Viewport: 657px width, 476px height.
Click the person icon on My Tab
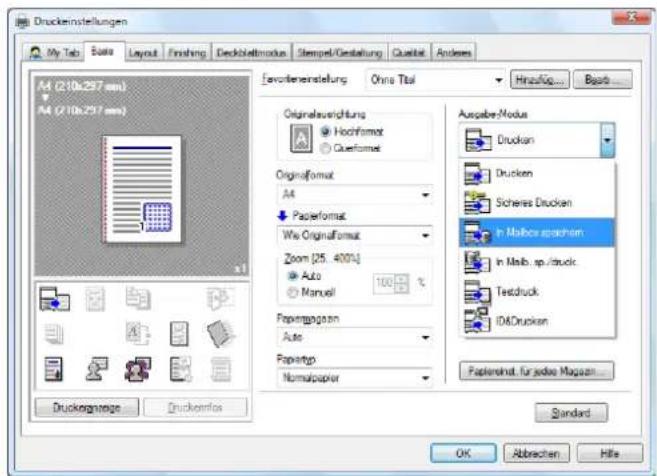[x=36, y=53]
